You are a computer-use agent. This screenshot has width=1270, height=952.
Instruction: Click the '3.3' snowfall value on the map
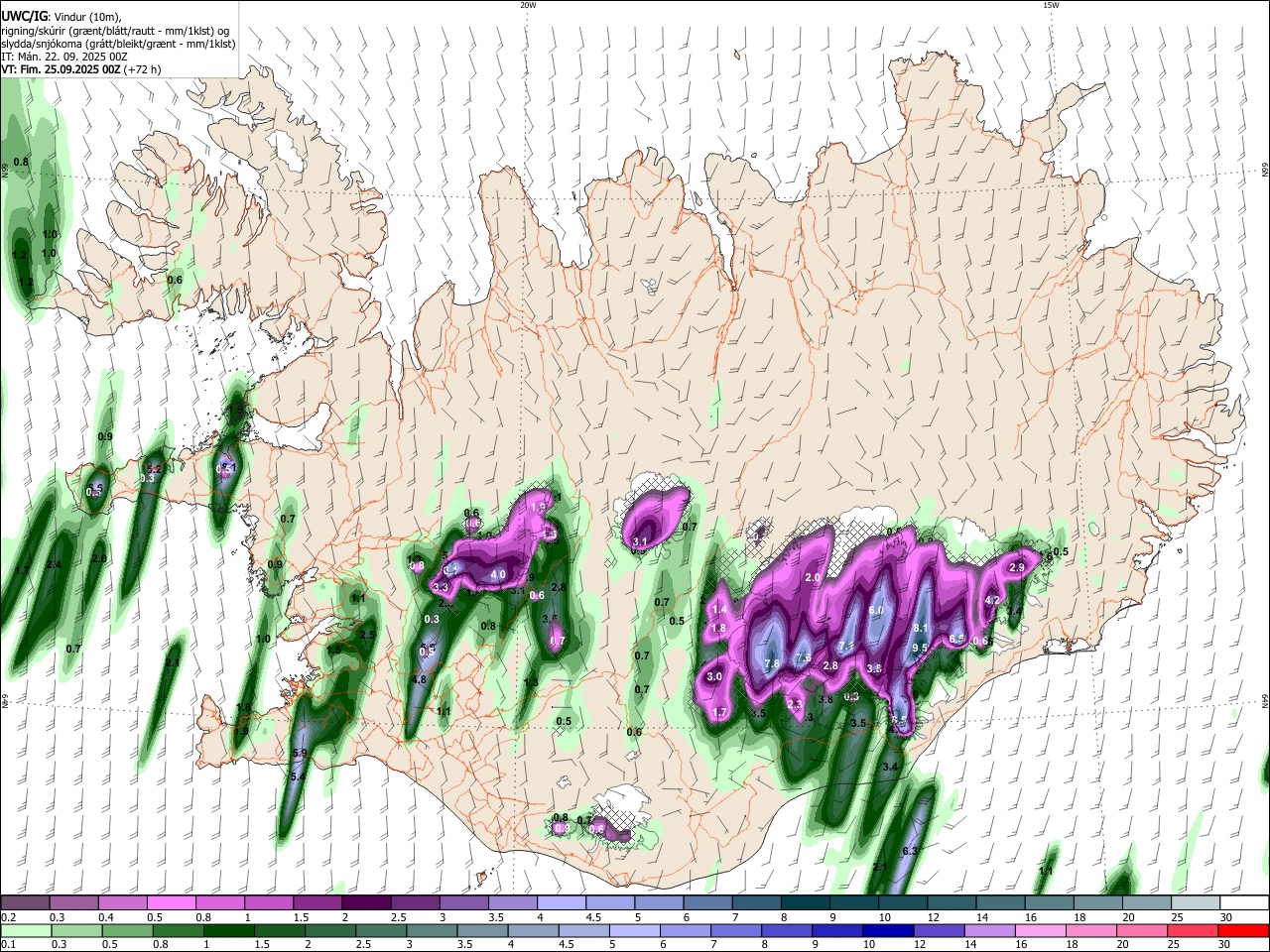pyautogui.click(x=442, y=587)
